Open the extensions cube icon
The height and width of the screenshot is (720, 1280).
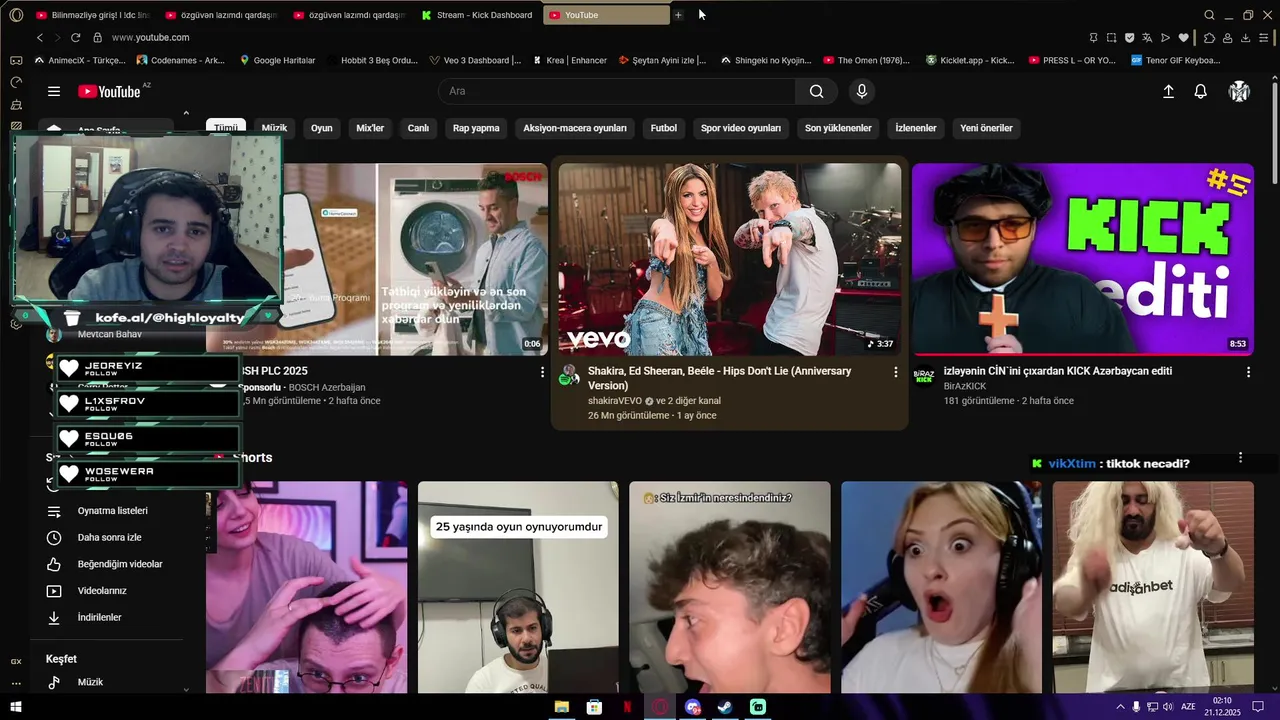click(1209, 38)
